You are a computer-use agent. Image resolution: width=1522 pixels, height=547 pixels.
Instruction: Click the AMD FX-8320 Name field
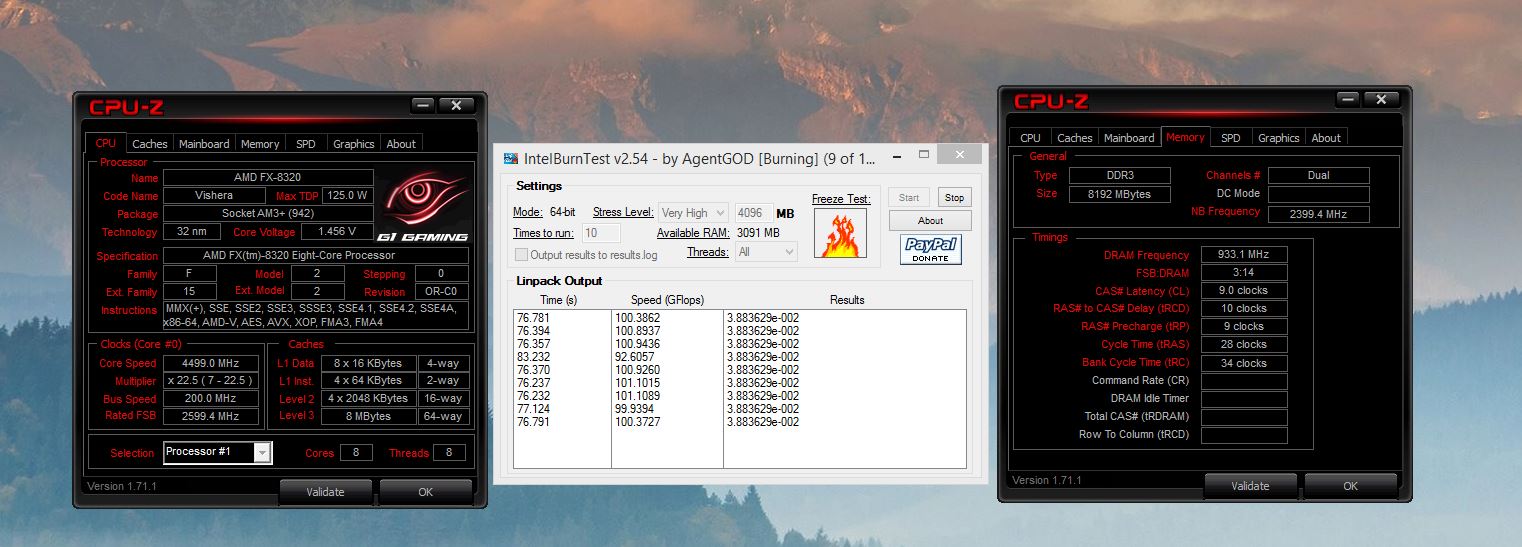[x=268, y=177]
